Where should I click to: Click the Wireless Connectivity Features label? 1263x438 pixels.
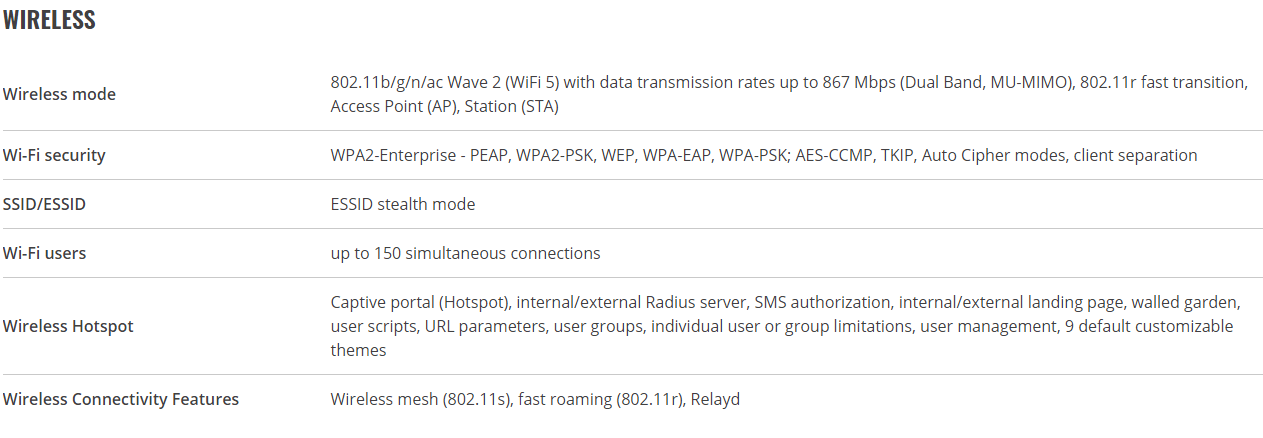[121, 399]
